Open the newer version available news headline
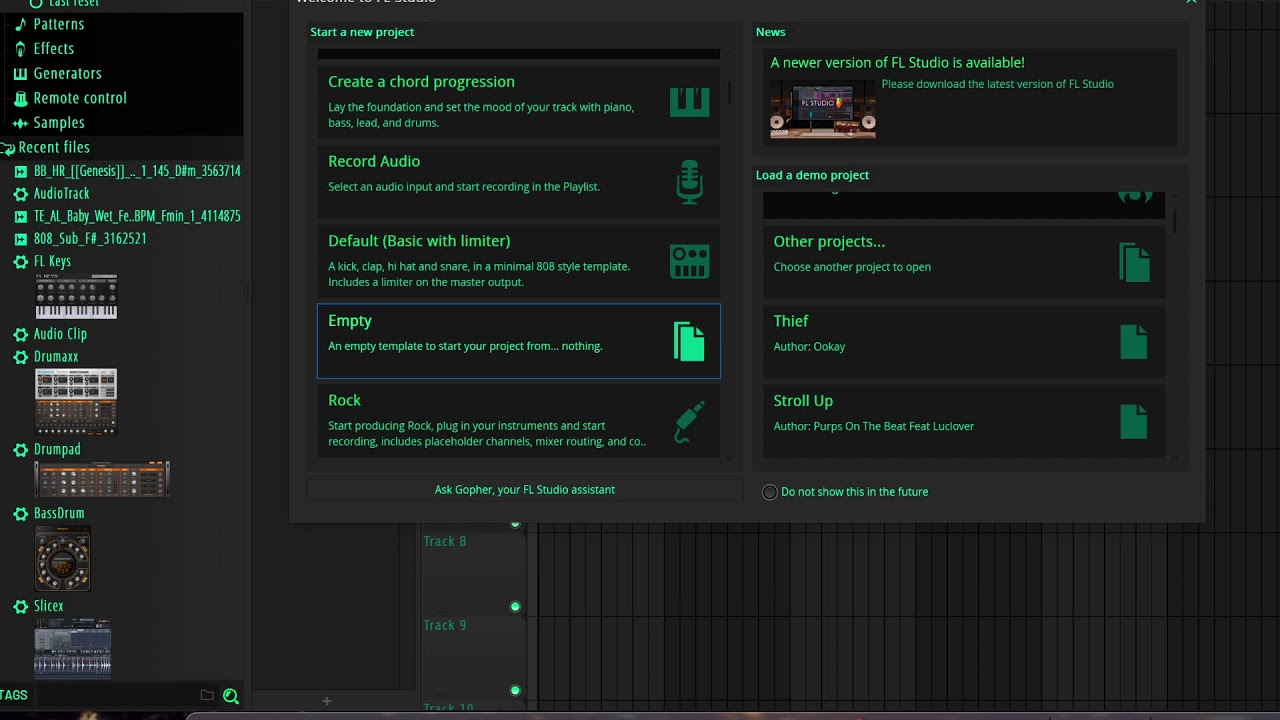1280x720 pixels. pyautogui.click(x=897, y=63)
